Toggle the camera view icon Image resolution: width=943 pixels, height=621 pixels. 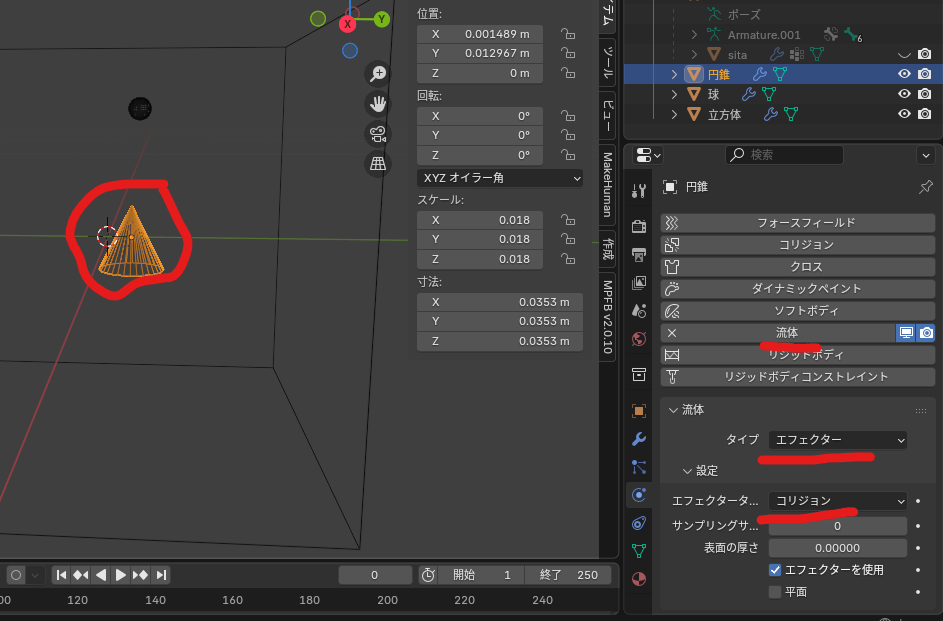pos(378,133)
